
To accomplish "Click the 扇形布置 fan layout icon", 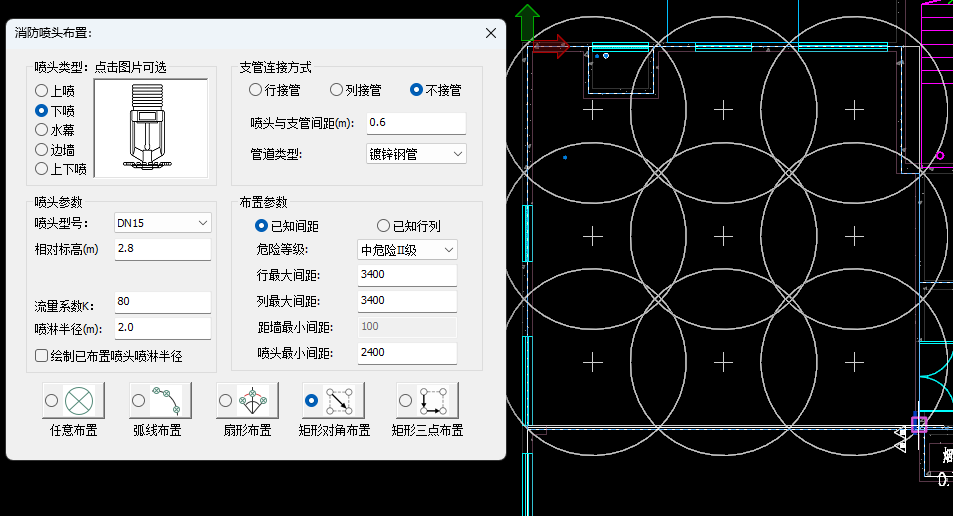I will point(252,401).
